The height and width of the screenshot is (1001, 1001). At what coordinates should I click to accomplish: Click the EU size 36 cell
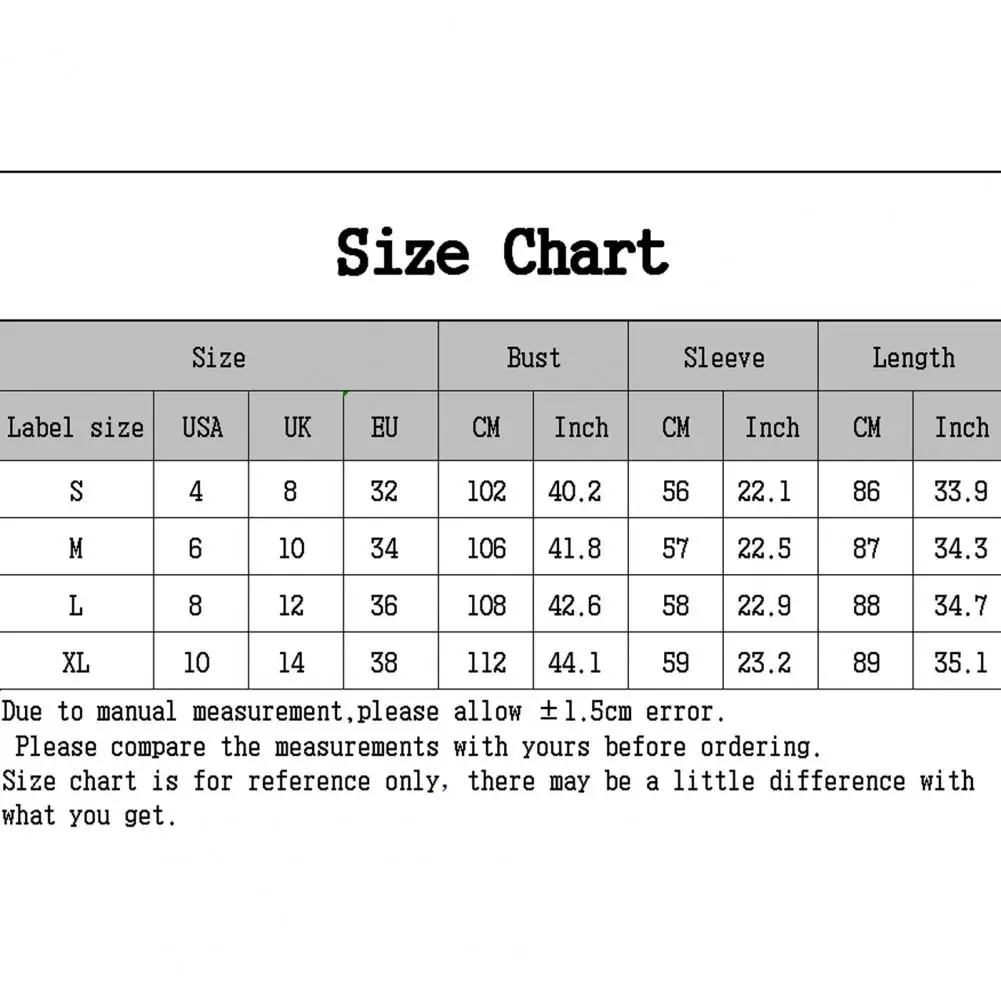391,604
